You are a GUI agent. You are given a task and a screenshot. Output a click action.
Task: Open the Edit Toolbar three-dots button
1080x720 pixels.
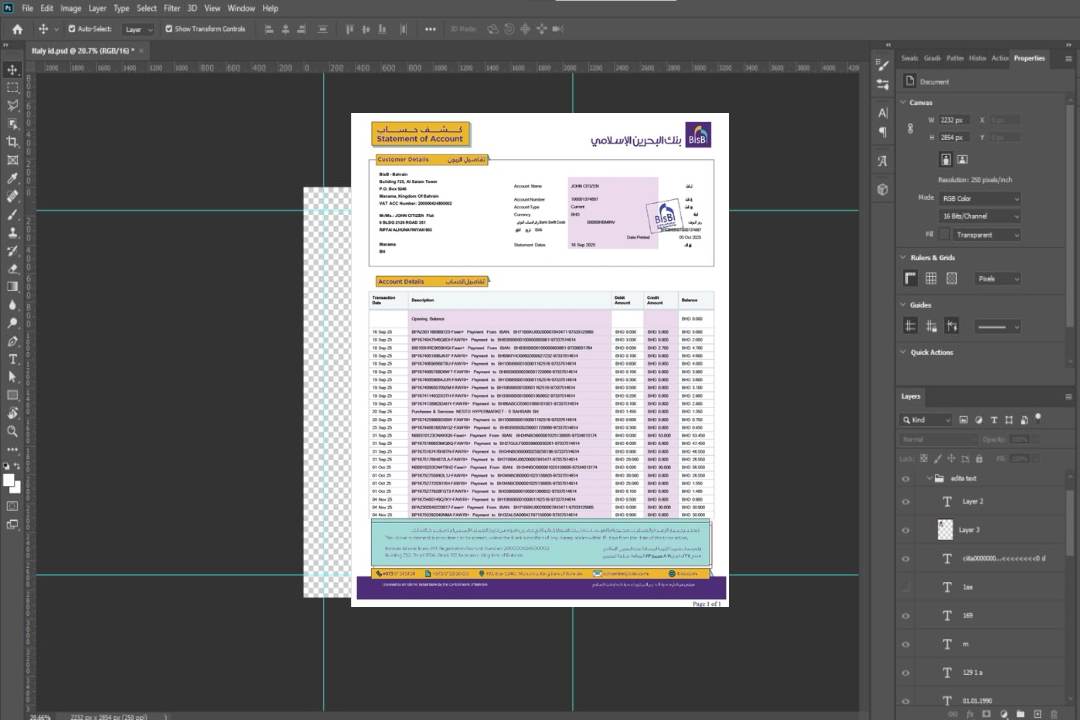(x=12, y=449)
